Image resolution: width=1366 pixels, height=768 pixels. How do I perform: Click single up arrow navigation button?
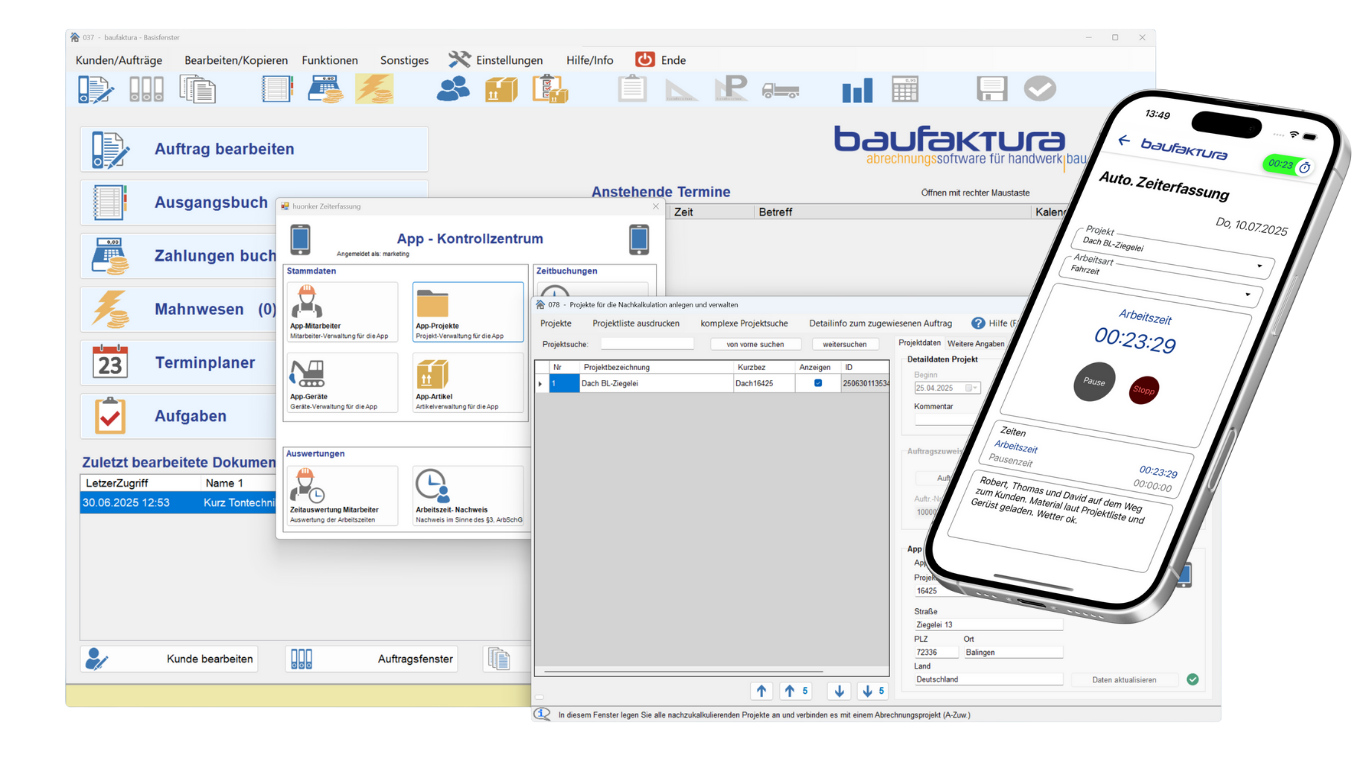click(762, 691)
